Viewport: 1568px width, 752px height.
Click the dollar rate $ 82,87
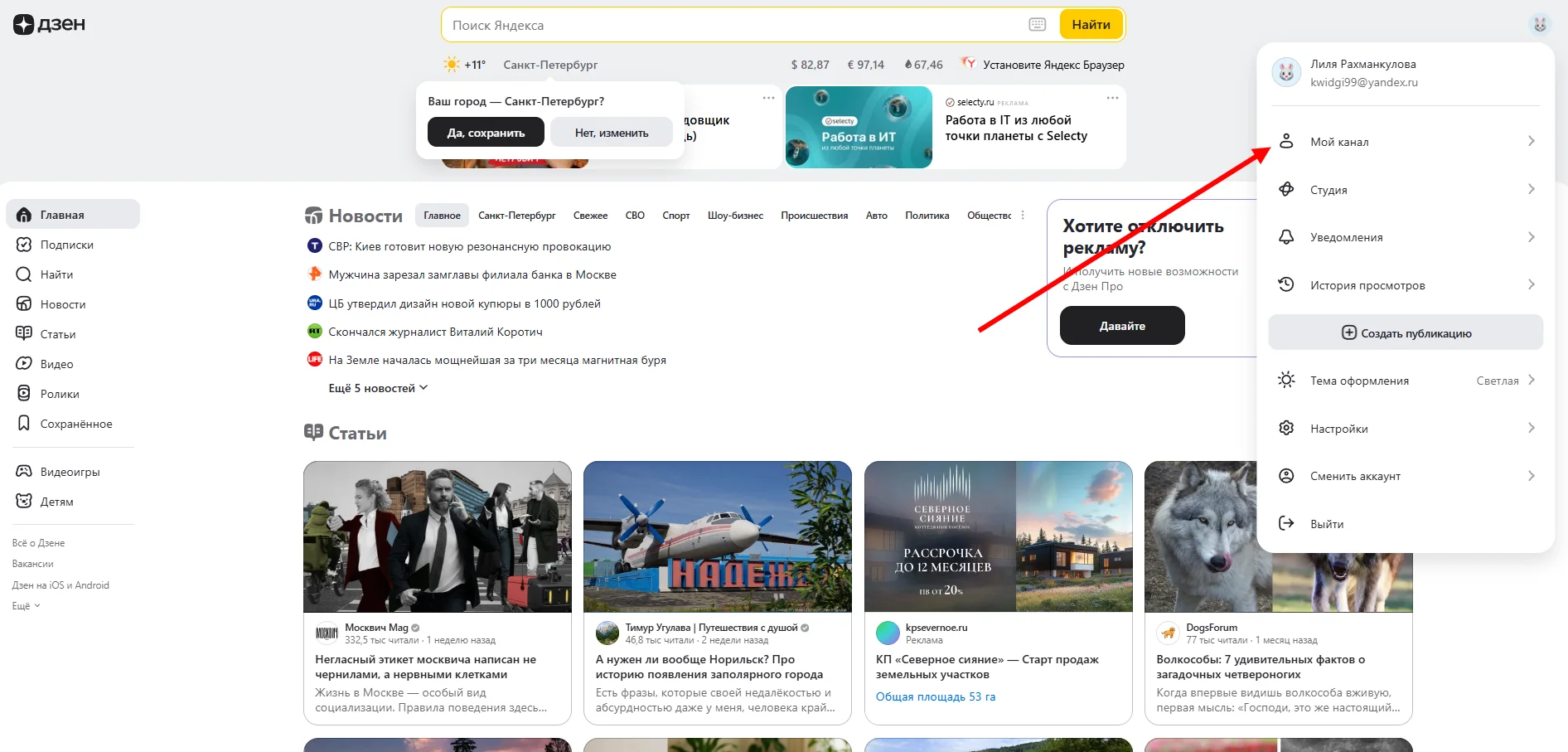(x=810, y=65)
